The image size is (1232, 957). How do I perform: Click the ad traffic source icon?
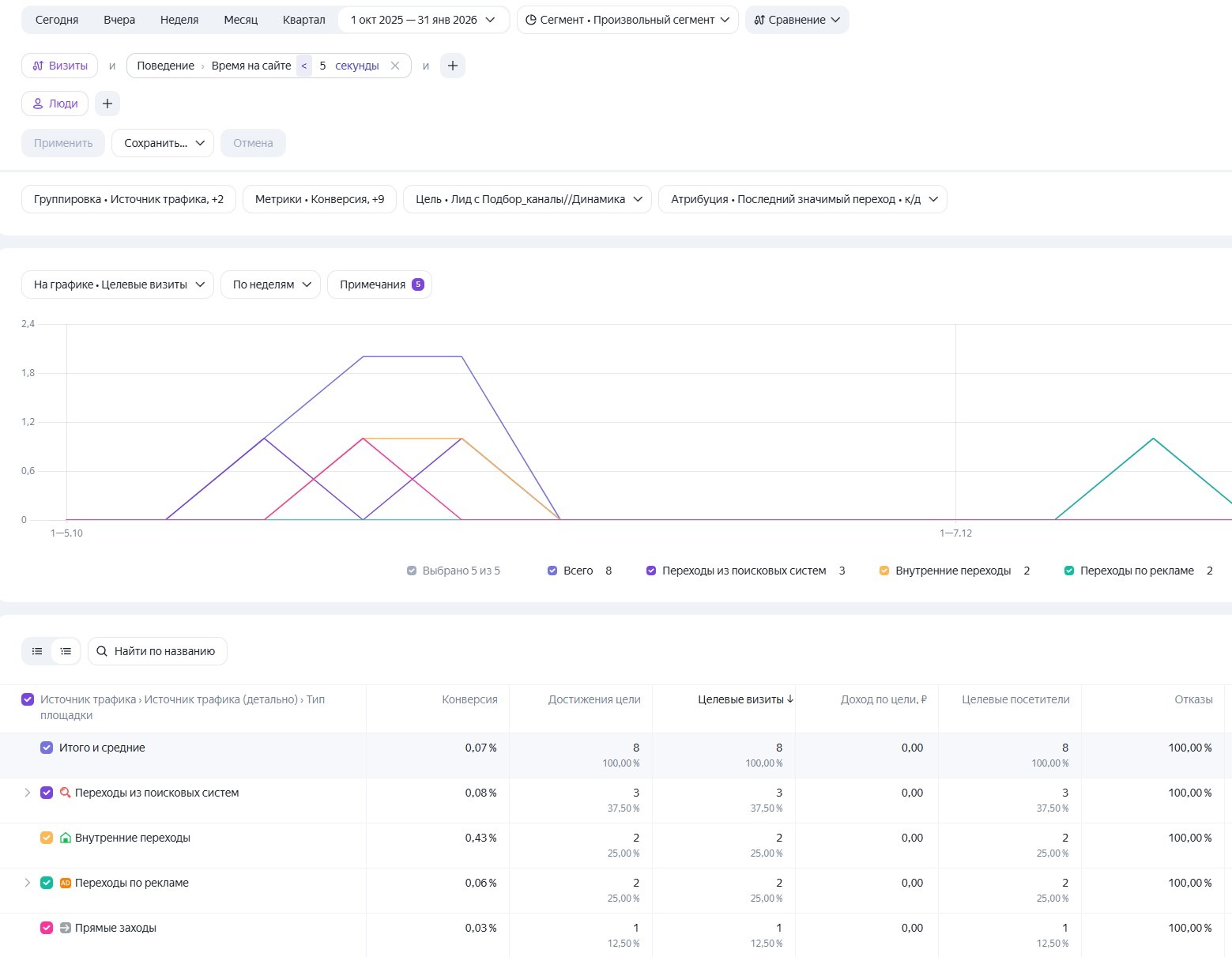pos(66,883)
